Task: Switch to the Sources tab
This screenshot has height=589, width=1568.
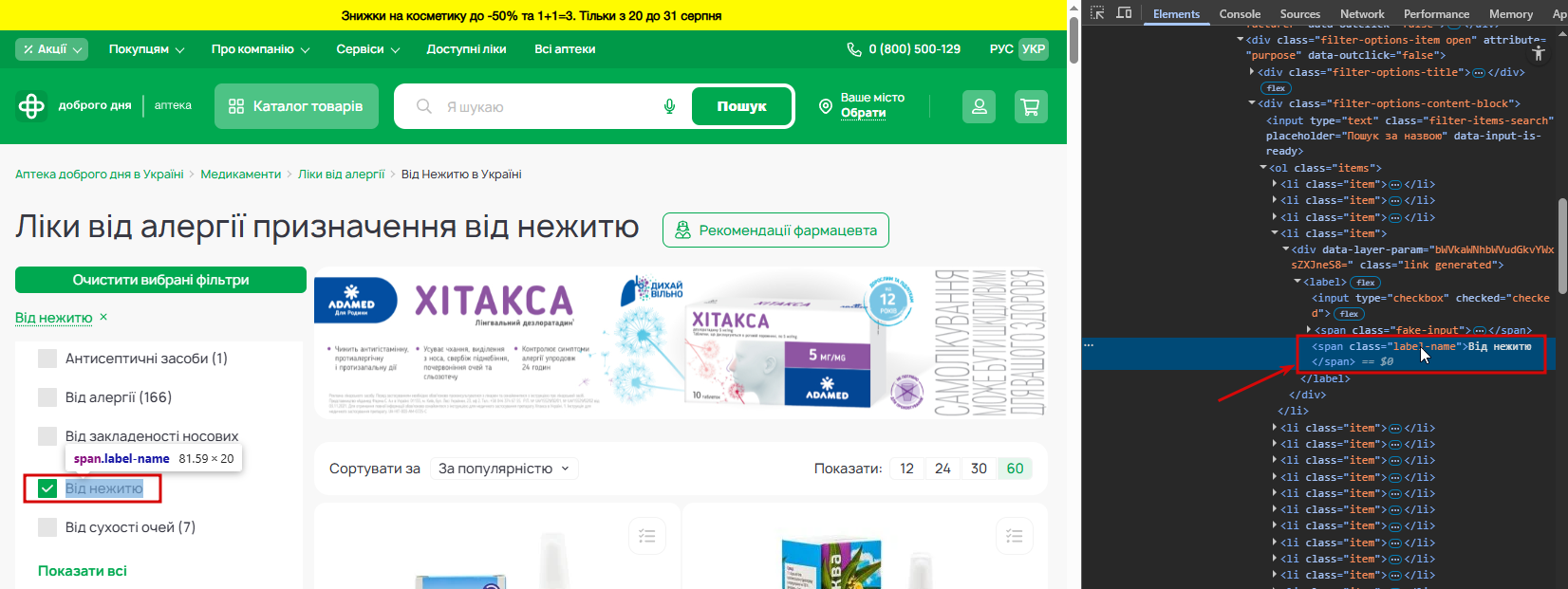Action: pyautogui.click(x=1299, y=13)
